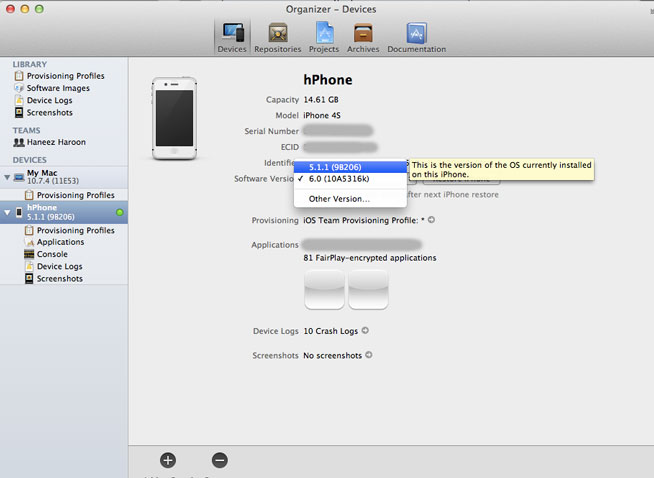Image resolution: width=654 pixels, height=478 pixels.
Task: Click the minus remove button at bottom
Action: [220, 460]
